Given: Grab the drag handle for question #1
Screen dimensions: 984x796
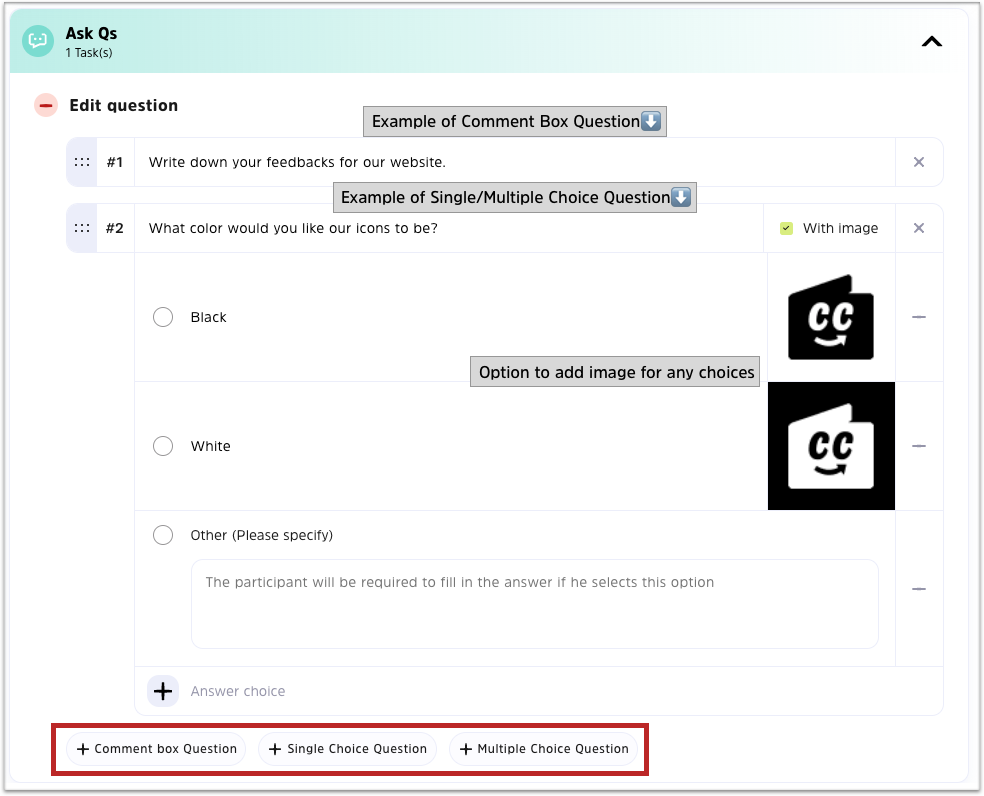Looking at the screenshot, I should pos(82,162).
